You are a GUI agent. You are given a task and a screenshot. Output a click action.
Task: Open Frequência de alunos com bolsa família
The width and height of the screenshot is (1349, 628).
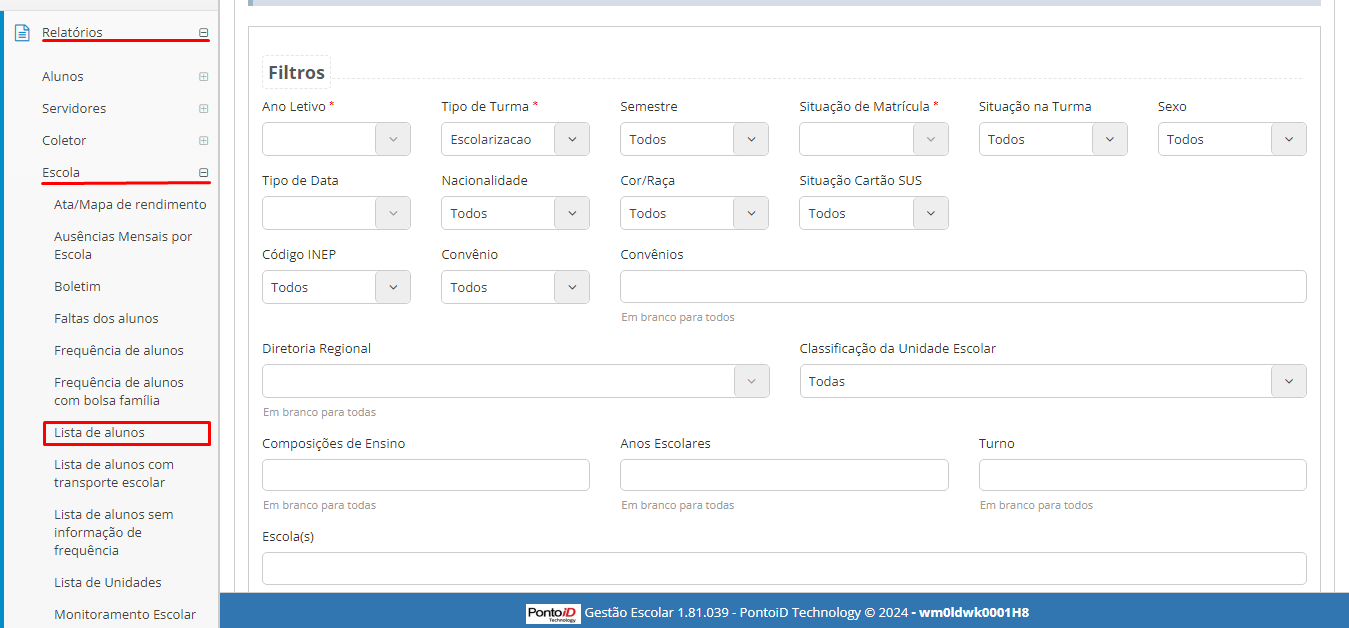119,392
